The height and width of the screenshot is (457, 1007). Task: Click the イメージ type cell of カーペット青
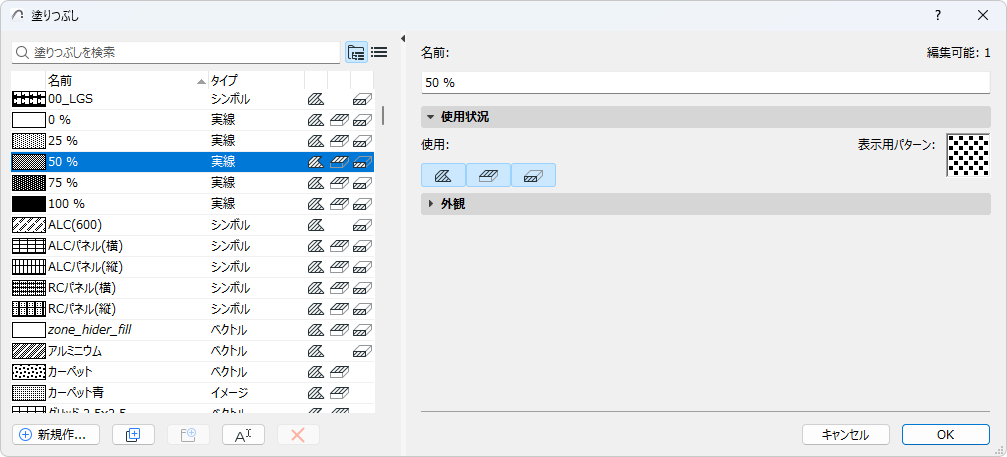[229, 392]
